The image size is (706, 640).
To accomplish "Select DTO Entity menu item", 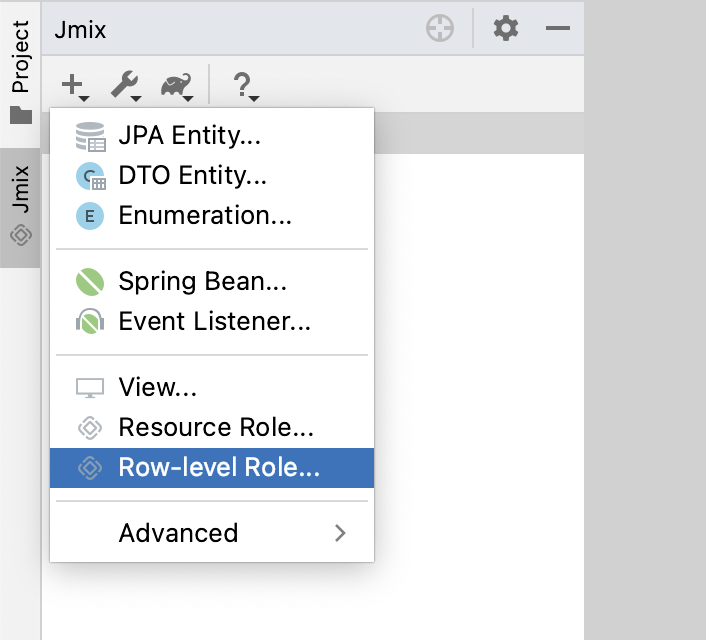I will tap(192, 176).
